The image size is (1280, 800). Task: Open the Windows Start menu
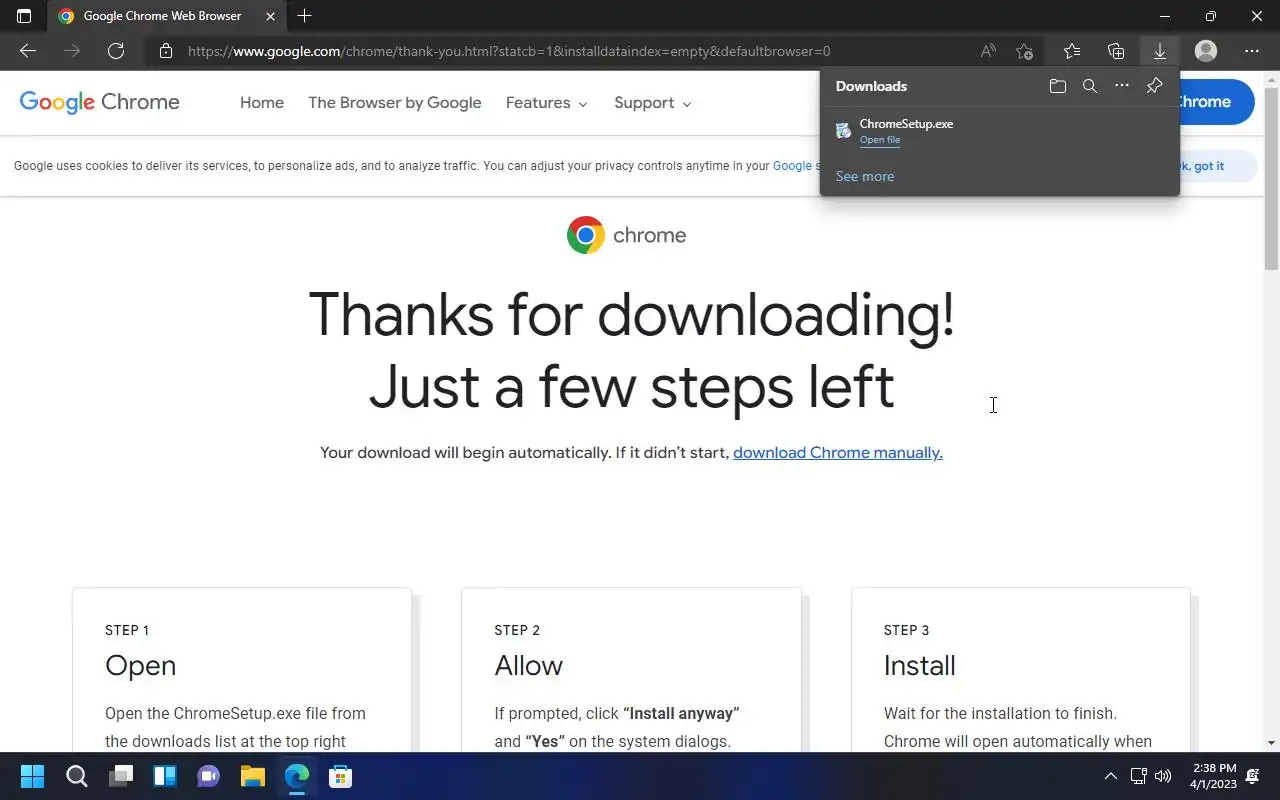(32, 776)
